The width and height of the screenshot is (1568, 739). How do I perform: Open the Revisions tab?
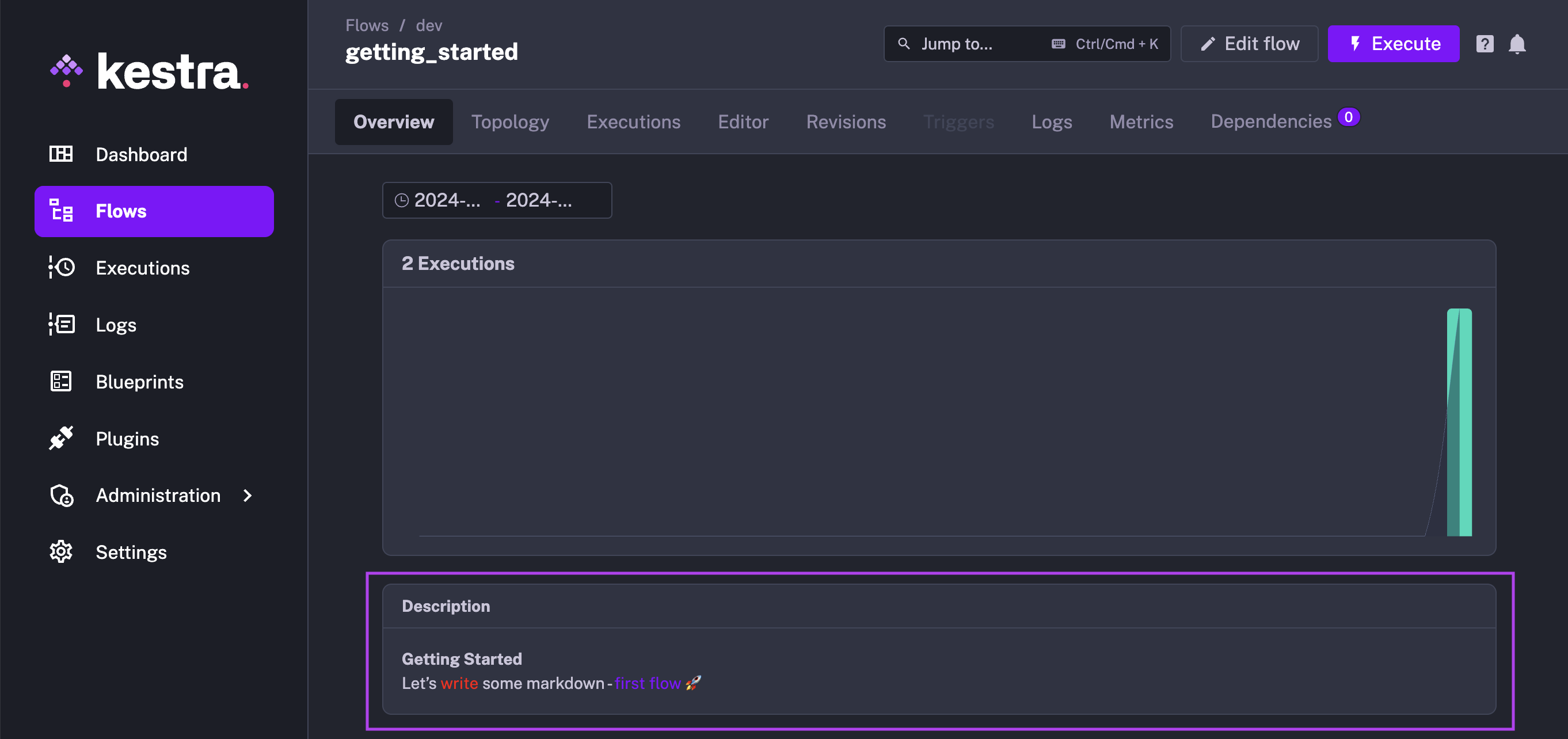point(846,122)
